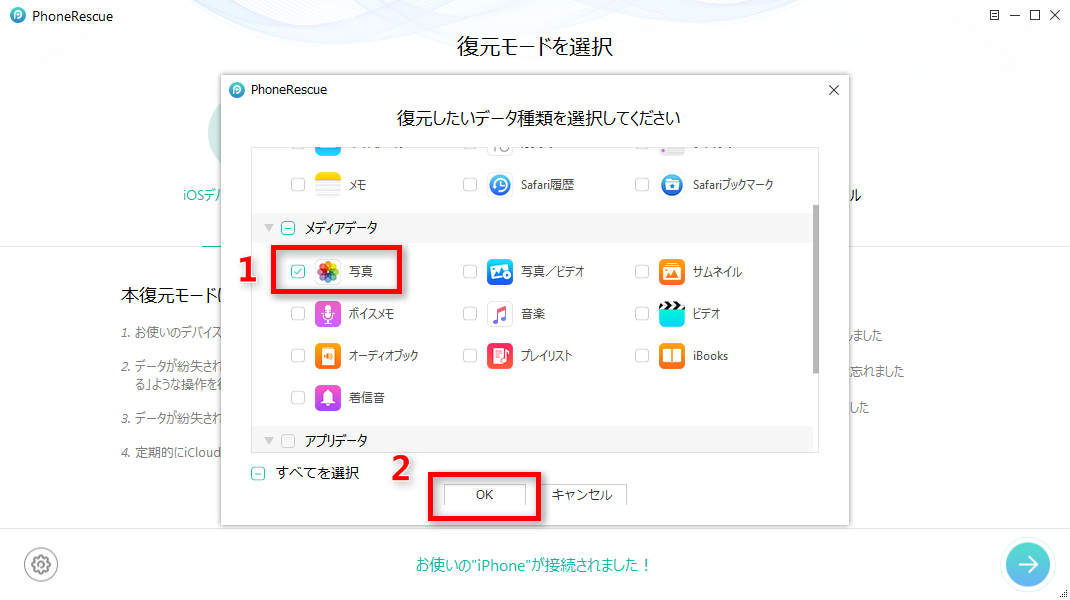This screenshot has width=1070, height=600.
Task: Click the アプリデータ header text
Action: pos(336,441)
